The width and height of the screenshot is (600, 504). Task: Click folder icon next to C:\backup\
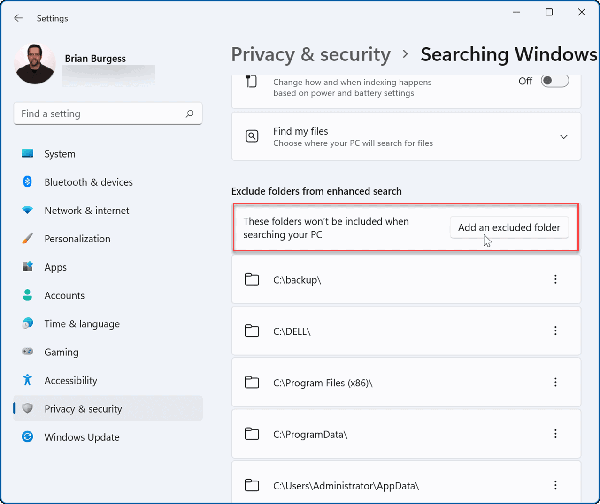(x=252, y=280)
